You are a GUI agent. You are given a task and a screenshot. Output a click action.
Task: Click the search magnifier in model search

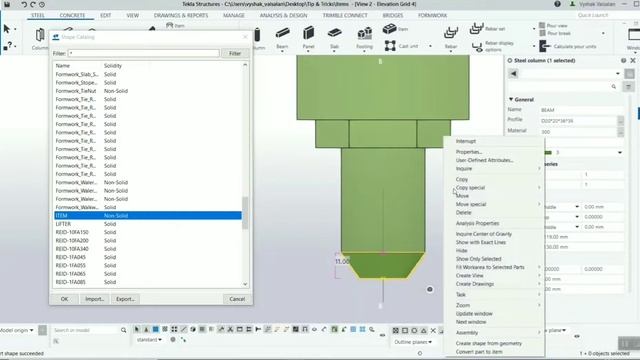click(123, 330)
